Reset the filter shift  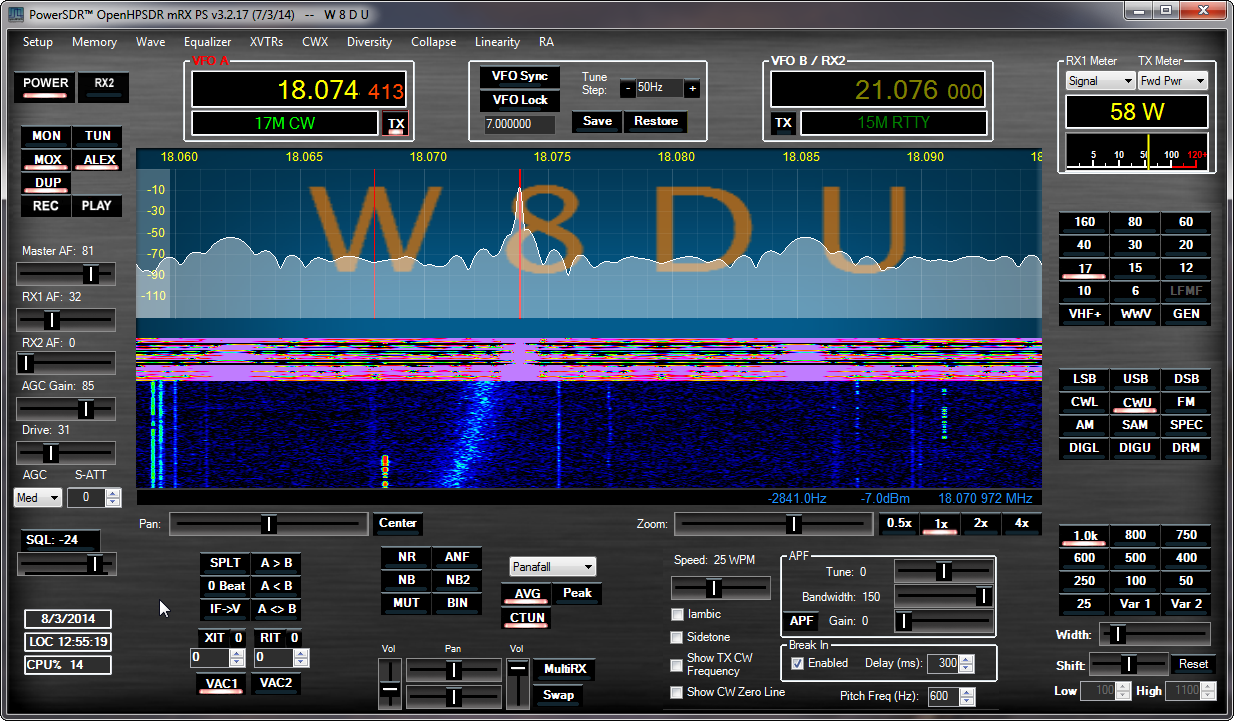click(x=1193, y=664)
